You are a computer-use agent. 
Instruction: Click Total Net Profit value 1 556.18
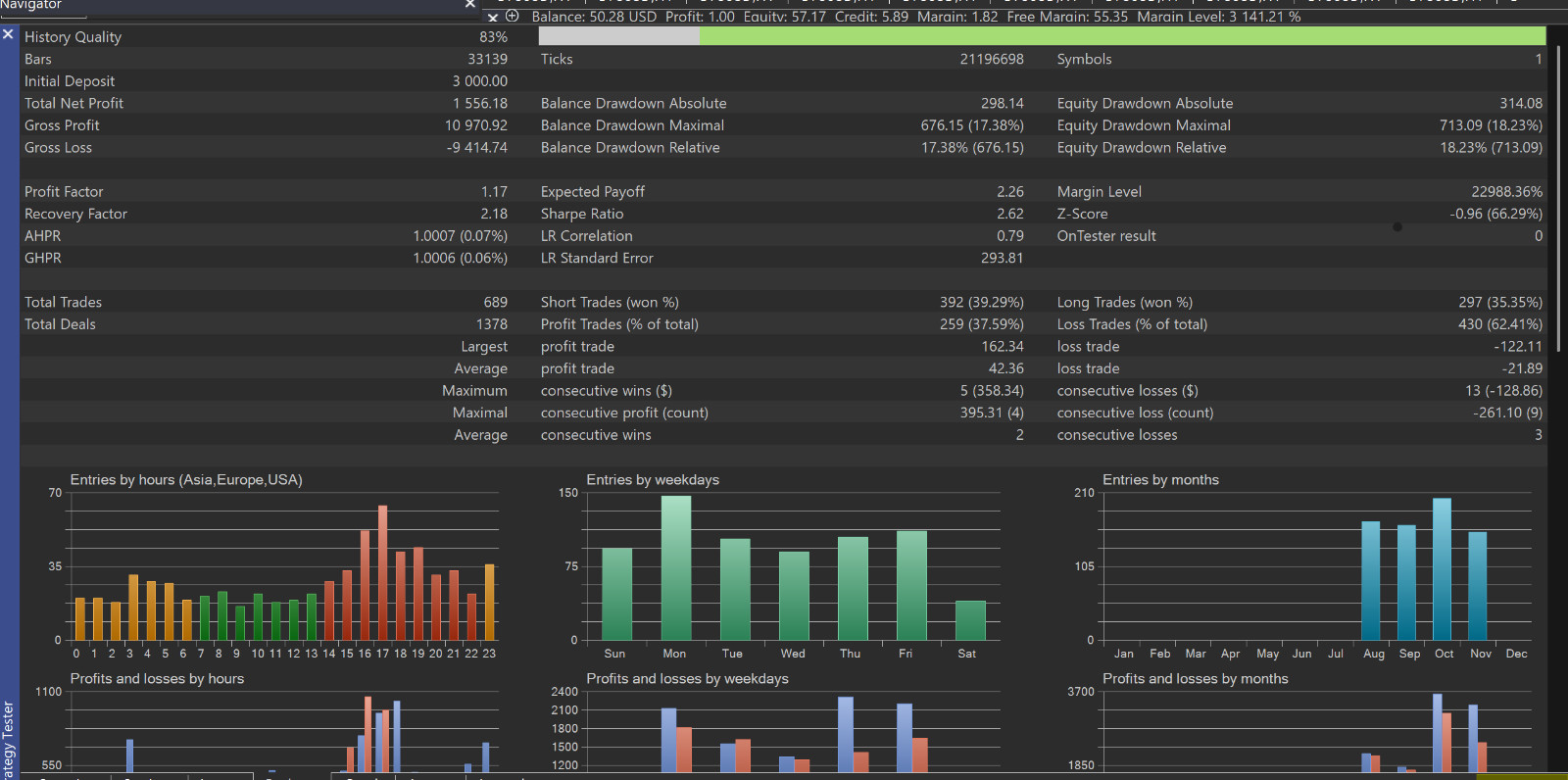click(480, 103)
